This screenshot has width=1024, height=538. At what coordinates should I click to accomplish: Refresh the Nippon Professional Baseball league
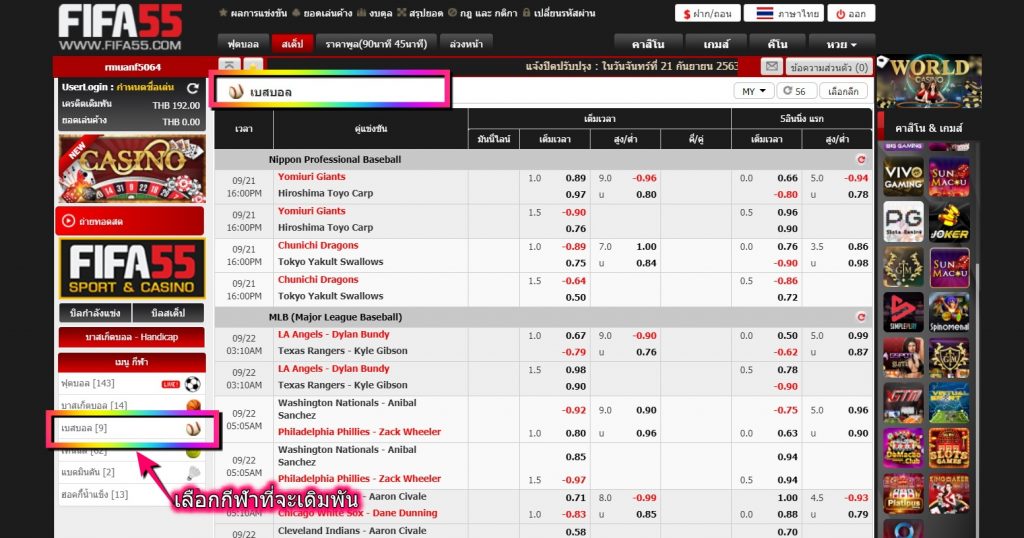[x=861, y=159]
